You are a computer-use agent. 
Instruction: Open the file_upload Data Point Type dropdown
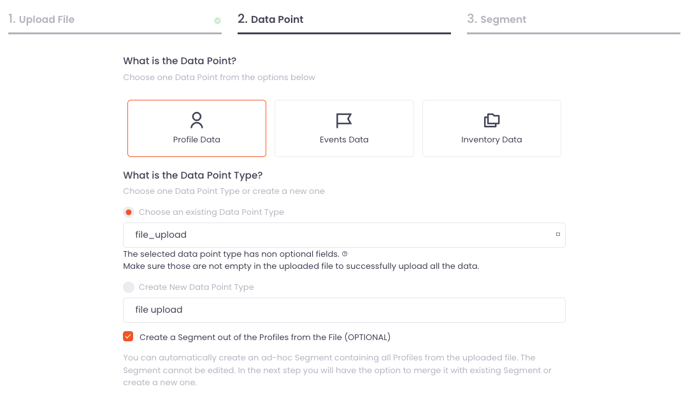click(344, 235)
